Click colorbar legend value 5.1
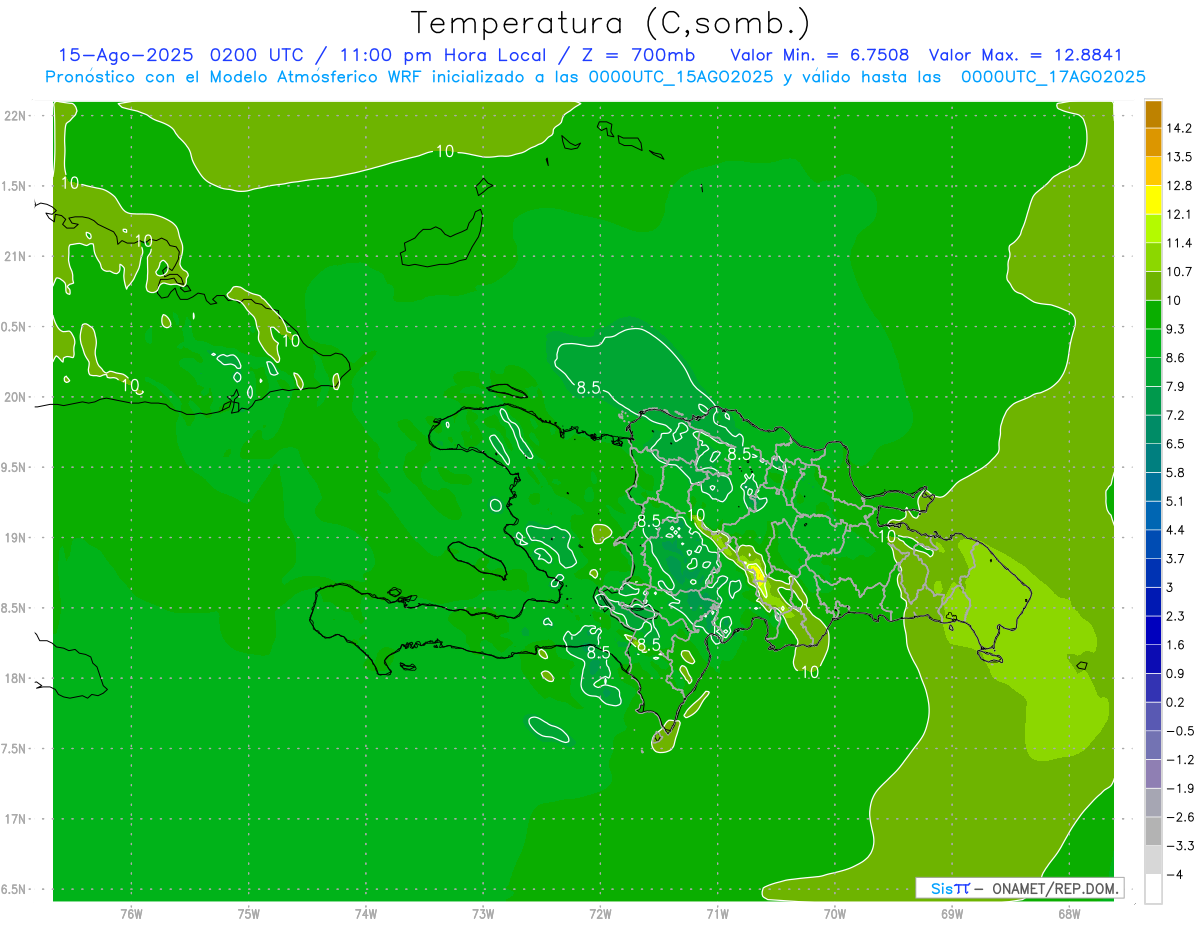This screenshot has width=1200, height=927. [1177, 501]
